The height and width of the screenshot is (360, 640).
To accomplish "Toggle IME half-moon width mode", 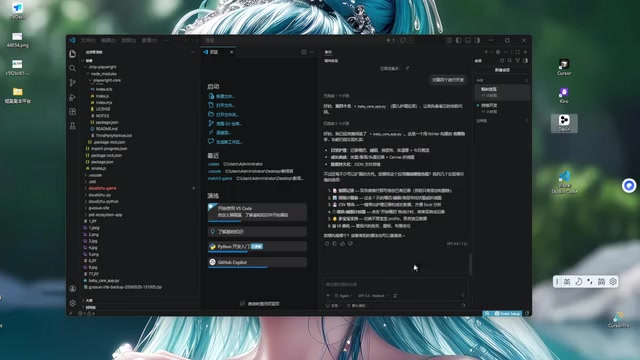I will tap(578, 282).
